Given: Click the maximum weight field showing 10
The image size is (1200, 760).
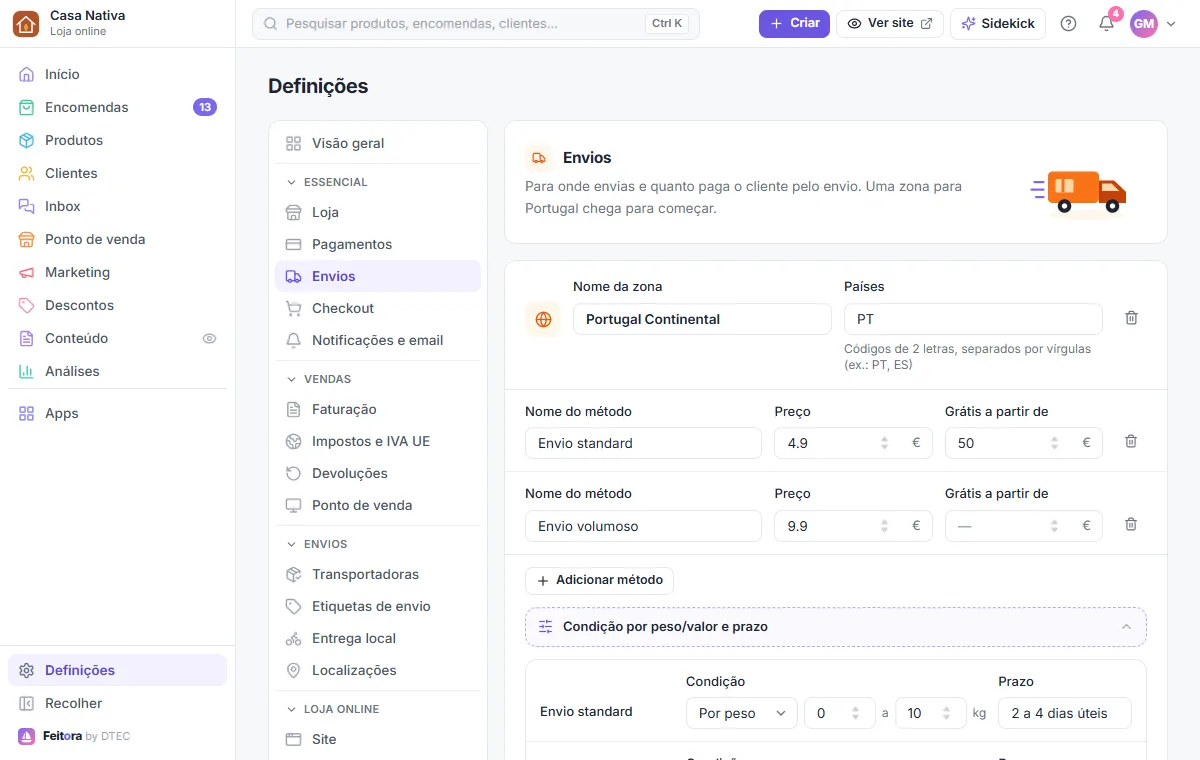Looking at the screenshot, I should pos(931,713).
